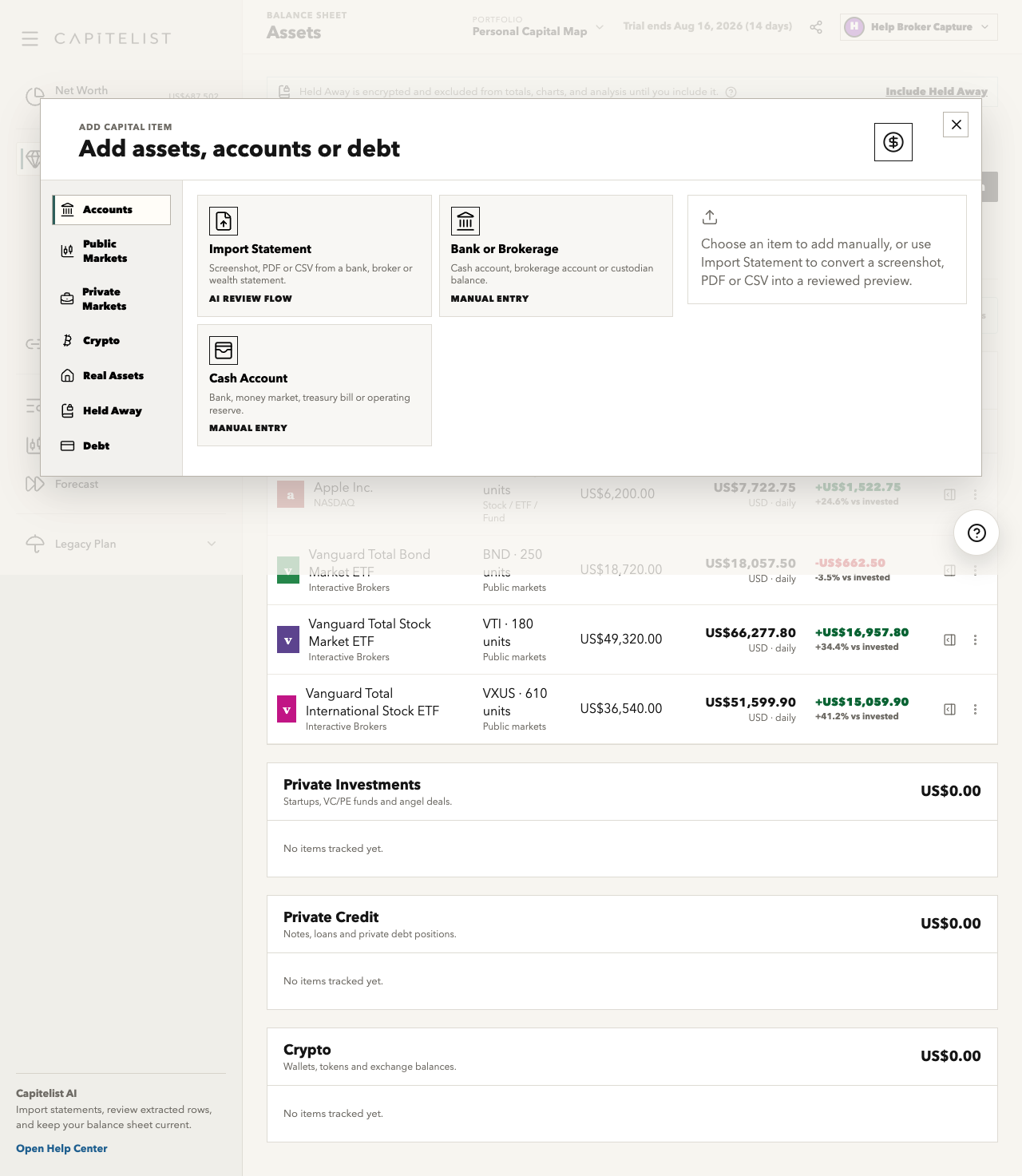Pick the Bank or Brokerage card

(556, 256)
